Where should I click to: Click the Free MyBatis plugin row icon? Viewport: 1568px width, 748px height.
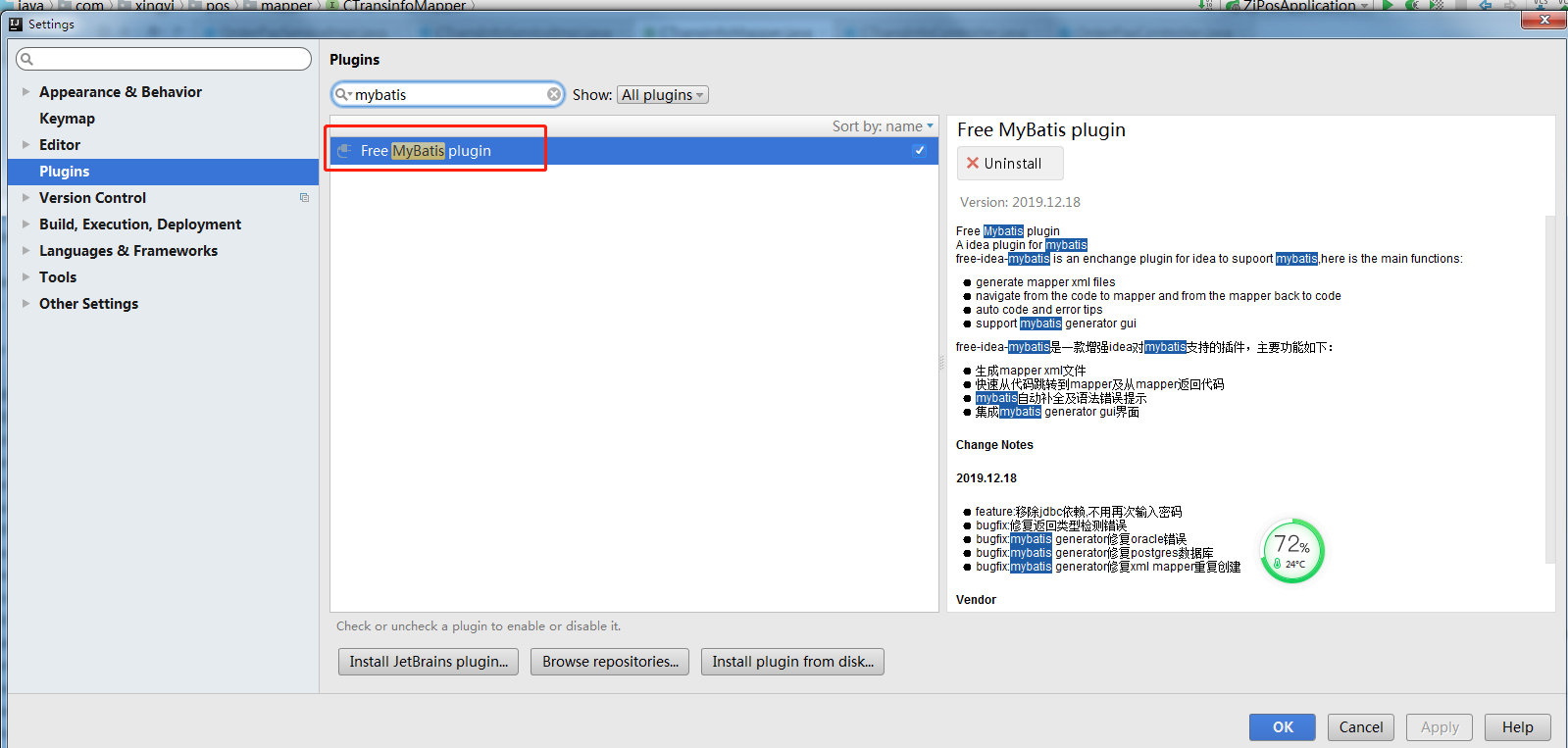[344, 151]
